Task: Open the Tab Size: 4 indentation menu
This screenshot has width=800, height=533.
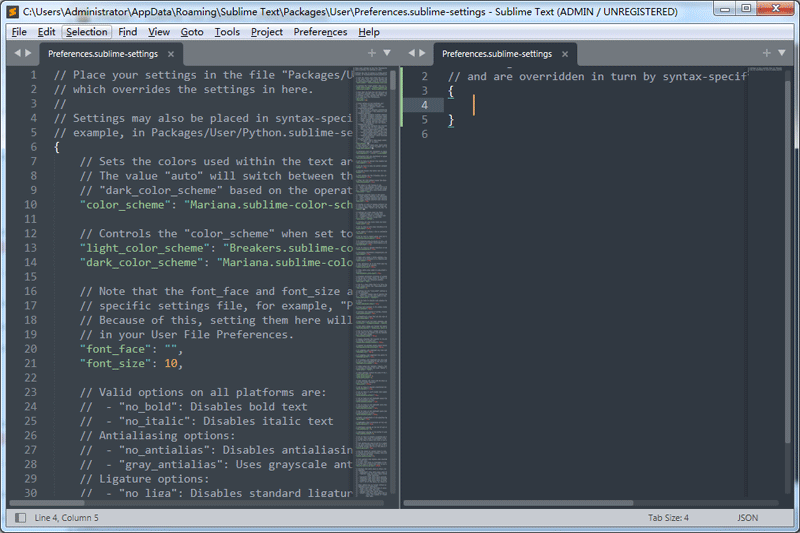Action: (x=668, y=518)
